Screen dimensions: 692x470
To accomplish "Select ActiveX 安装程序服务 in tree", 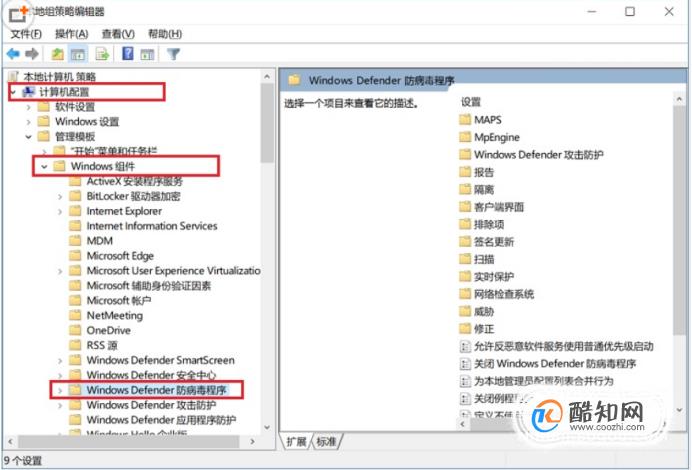I will point(134,181).
